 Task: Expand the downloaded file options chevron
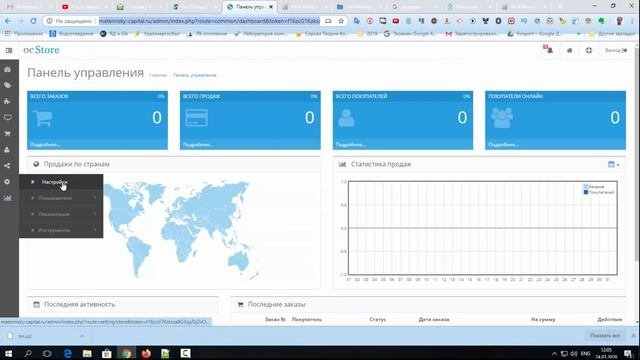point(82,336)
